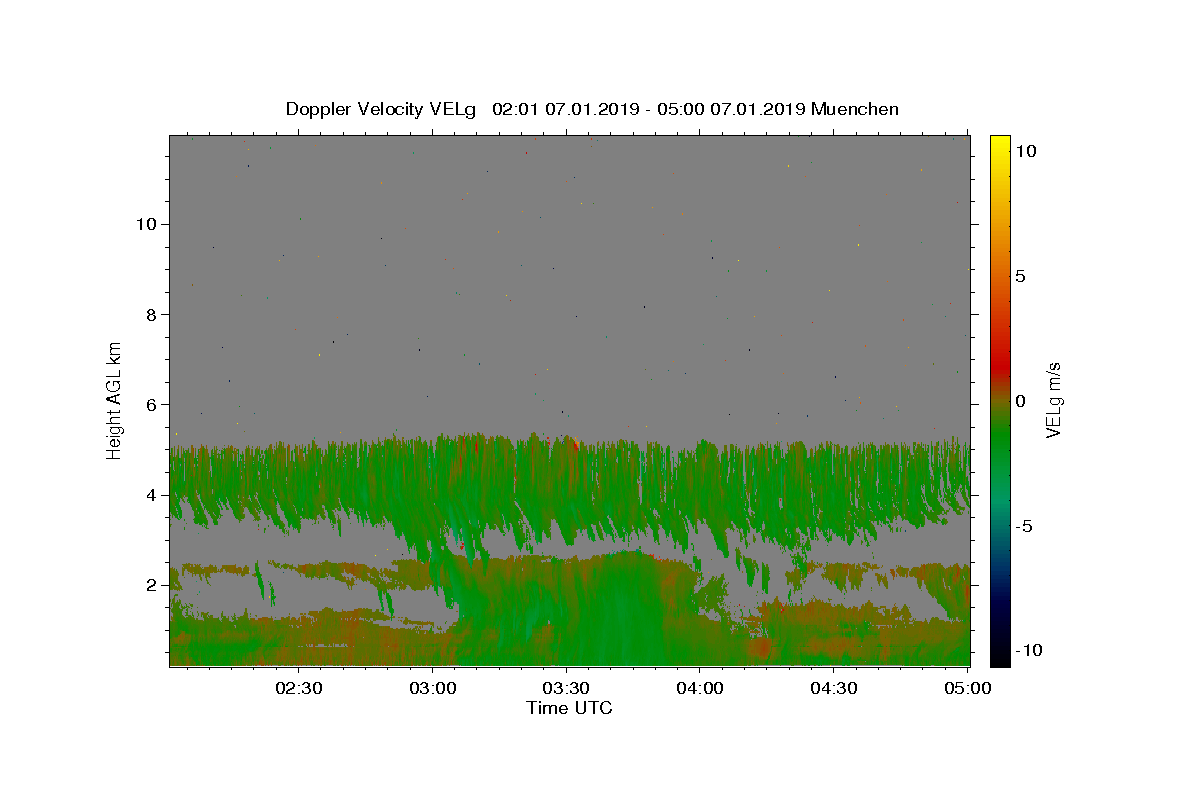
Task: Click the 'Muenchen' station name in title
Action: click(855, 109)
